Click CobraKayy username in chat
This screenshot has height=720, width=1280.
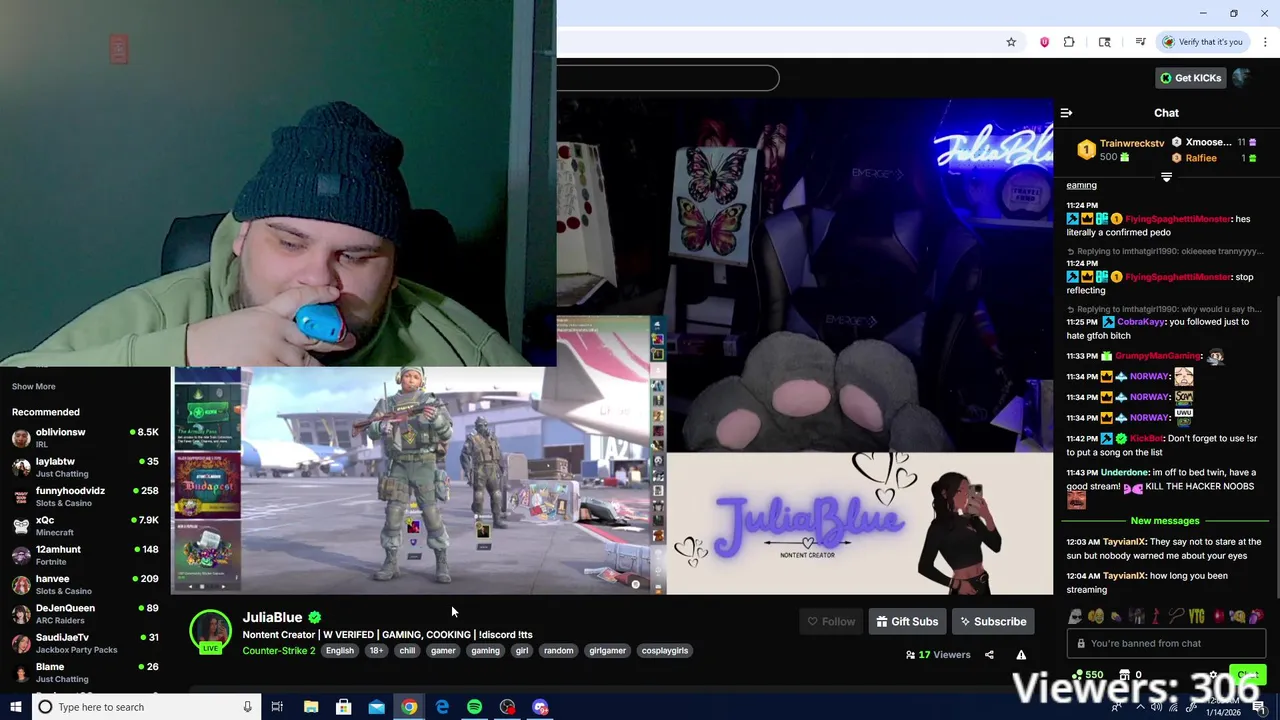pos(1140,322)
